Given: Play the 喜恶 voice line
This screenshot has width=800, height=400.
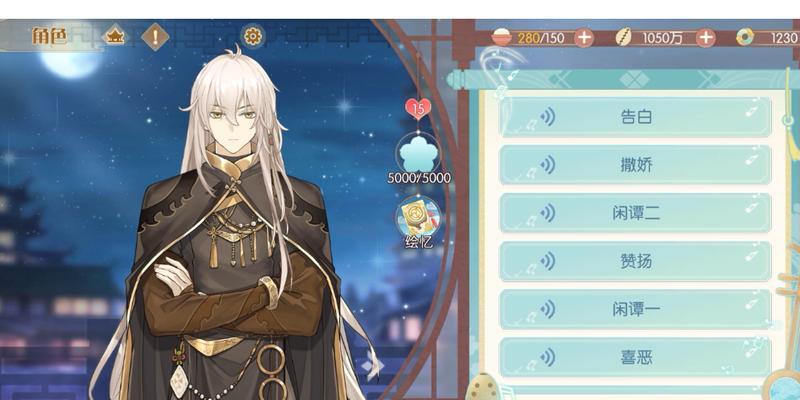Looking at the screenshot, I should click(x=635, y=357).
